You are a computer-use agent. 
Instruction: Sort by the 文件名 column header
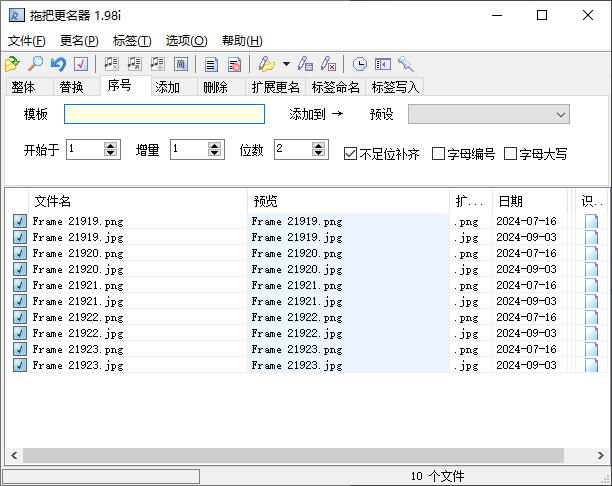pyautogui.click(x=138, y=201)
